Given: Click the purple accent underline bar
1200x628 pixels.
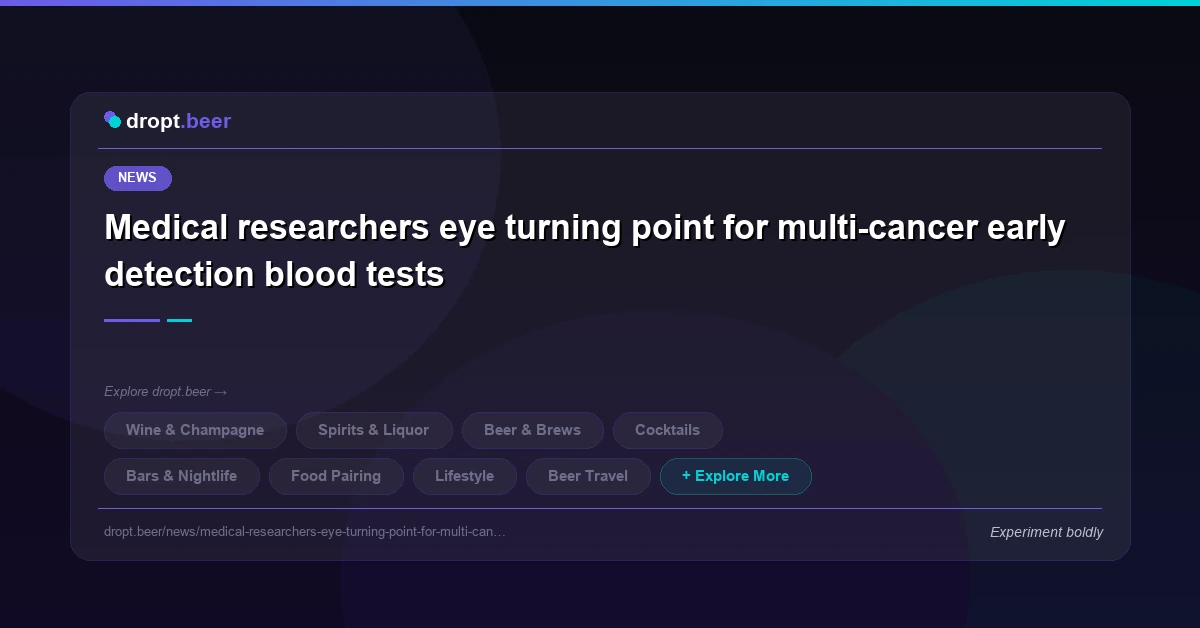Looking at the screenshot, I should 131,320.
